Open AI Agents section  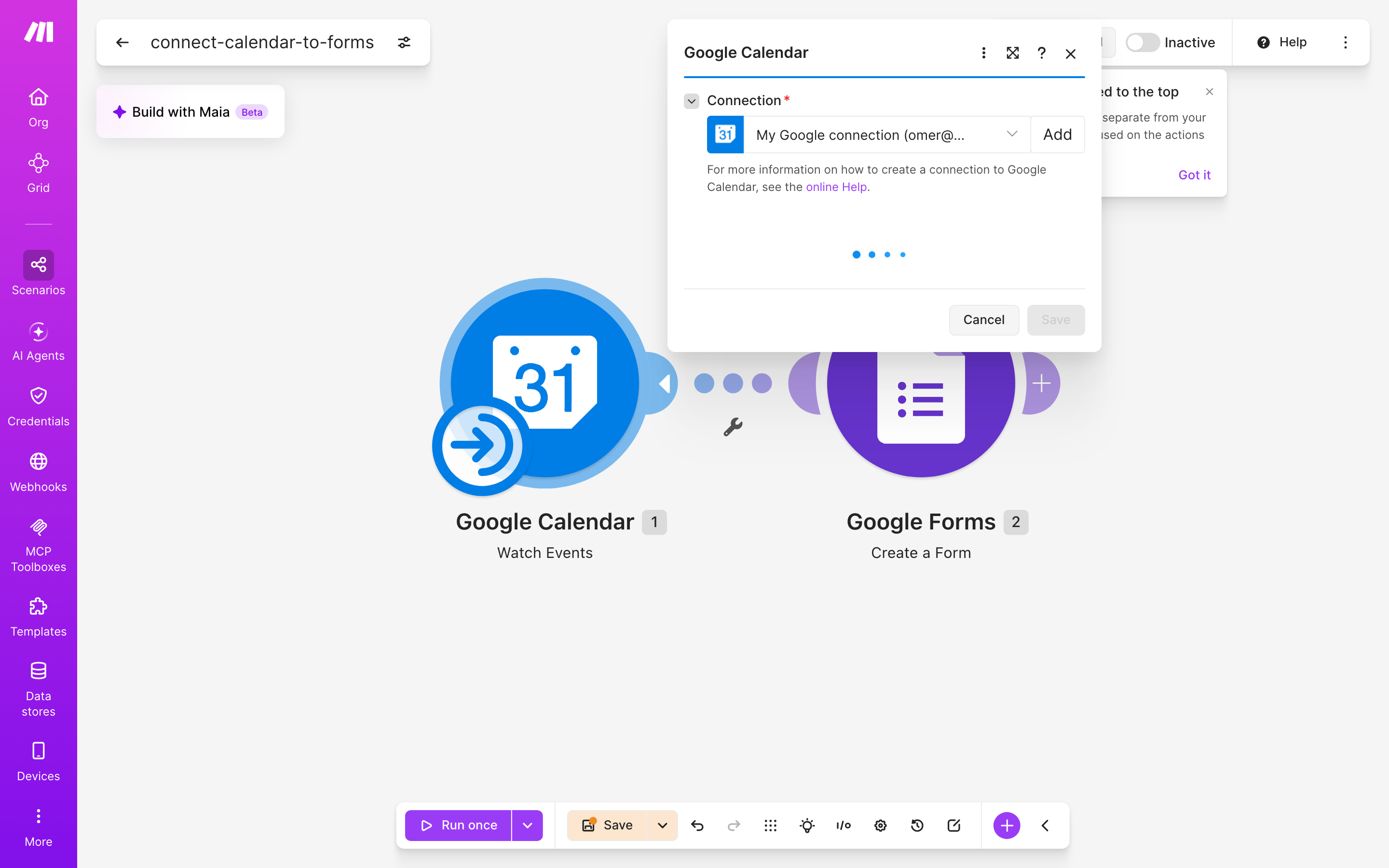(x=39, y=341)
